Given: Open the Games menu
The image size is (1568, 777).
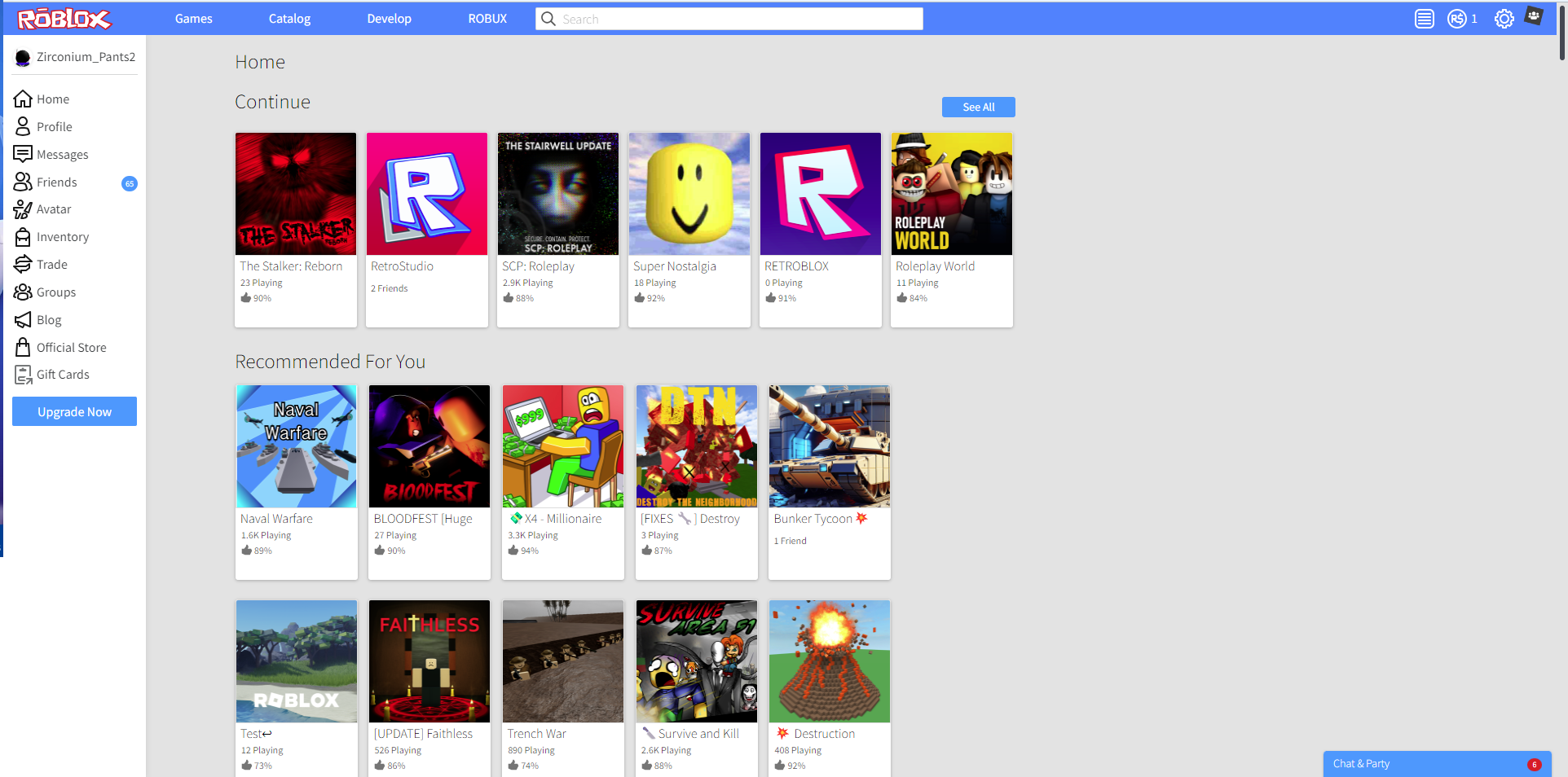Looking at the screenshot, I should (x=194, y=19).
